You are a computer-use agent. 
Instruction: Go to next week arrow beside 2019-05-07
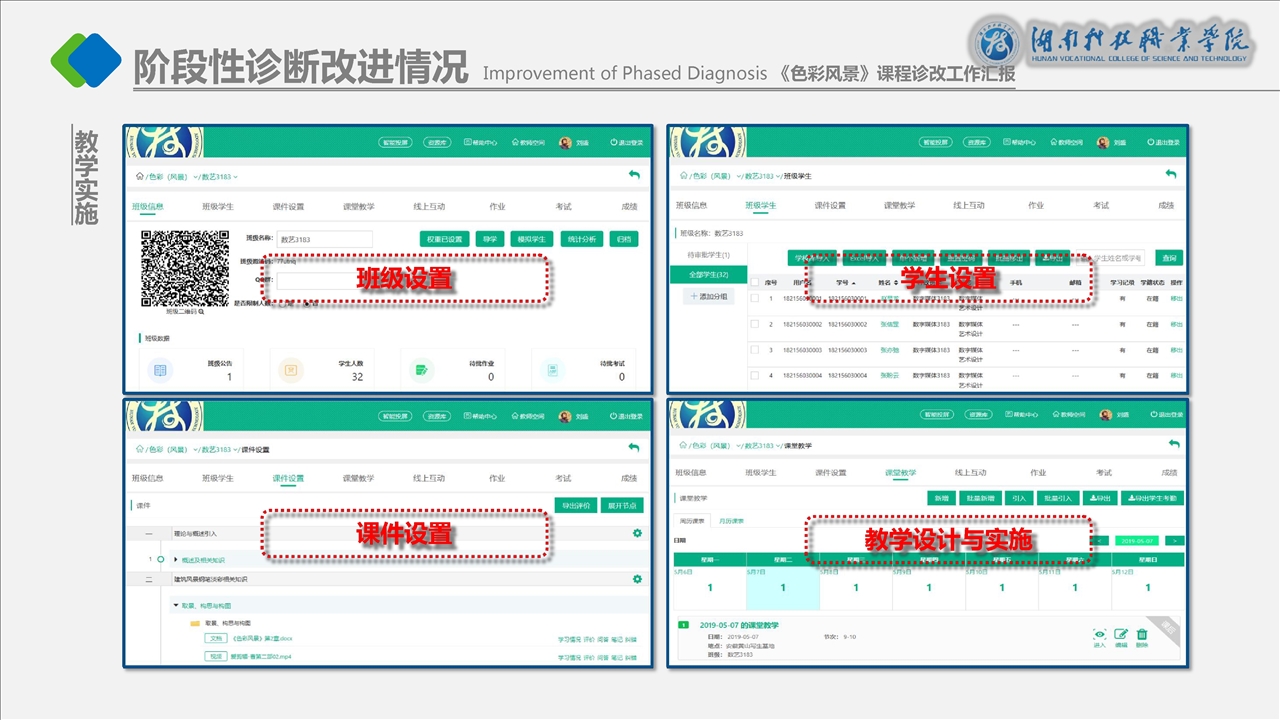[1175, 540]
